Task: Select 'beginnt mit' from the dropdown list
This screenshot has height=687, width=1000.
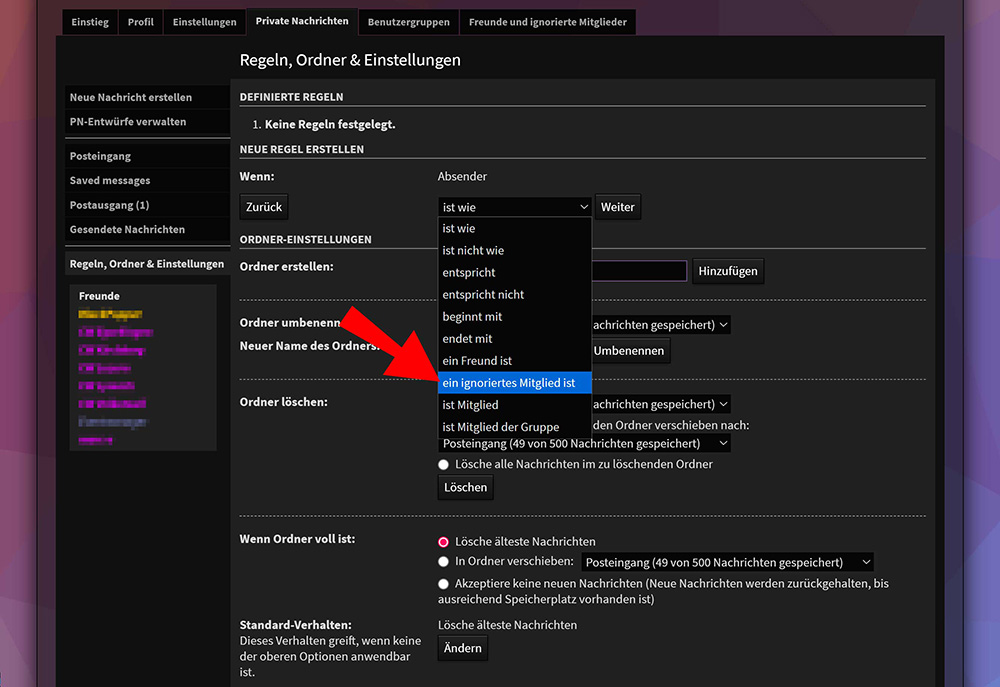Action: click(472, 317)
